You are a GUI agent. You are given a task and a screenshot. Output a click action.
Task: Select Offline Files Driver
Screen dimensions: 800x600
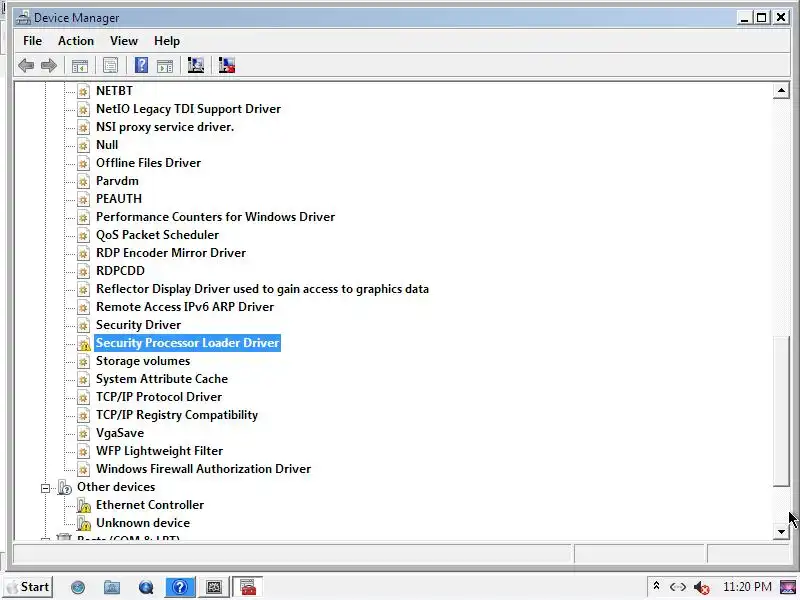click(148, 163)
